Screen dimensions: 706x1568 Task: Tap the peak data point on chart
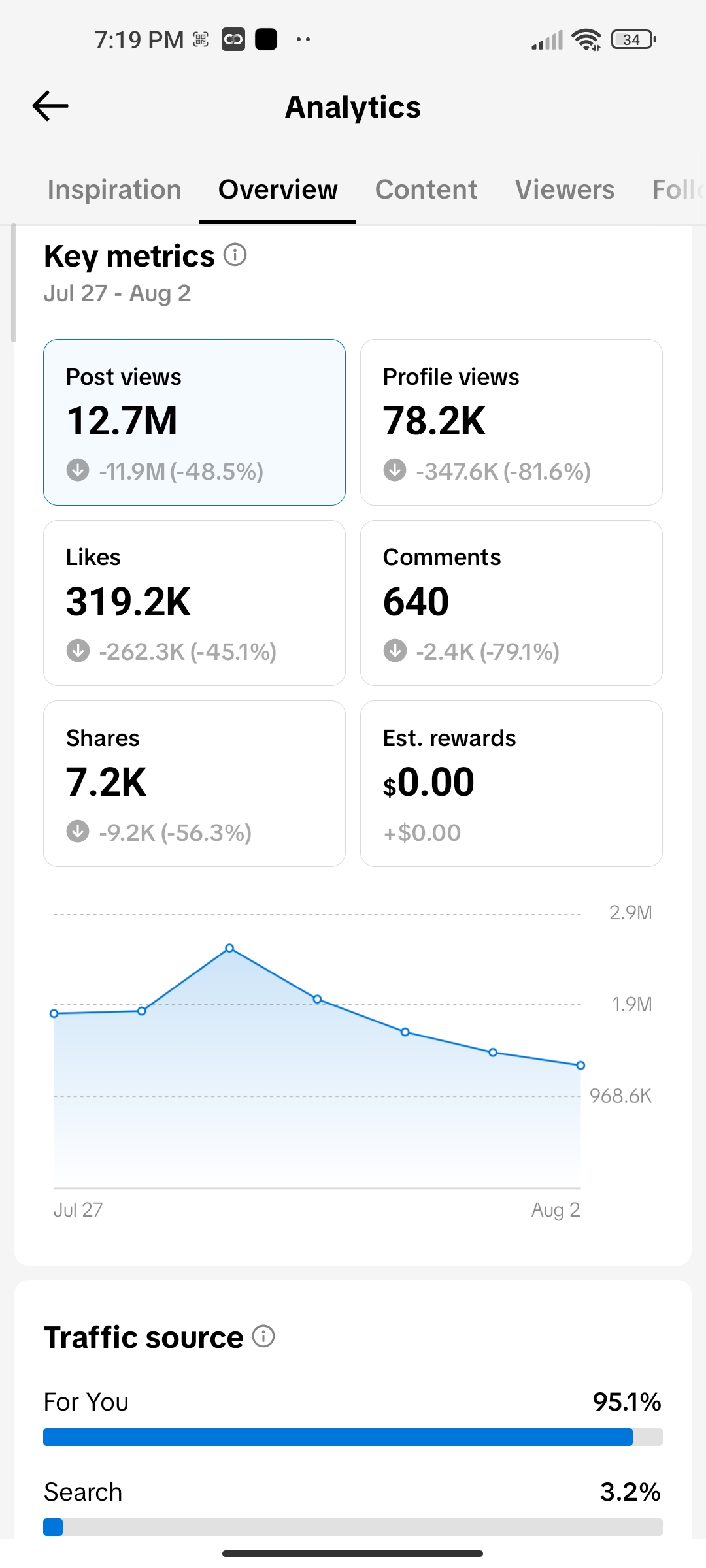click(229, 948)
